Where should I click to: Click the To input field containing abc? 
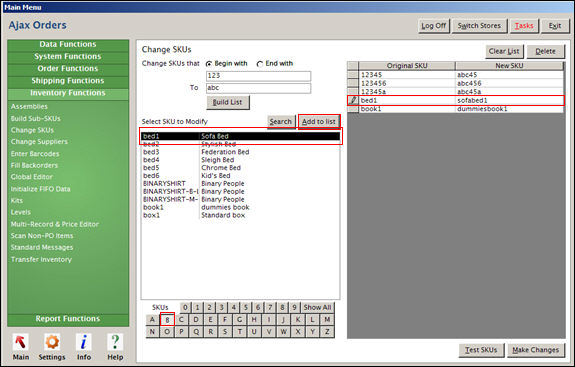coord(259,88)
